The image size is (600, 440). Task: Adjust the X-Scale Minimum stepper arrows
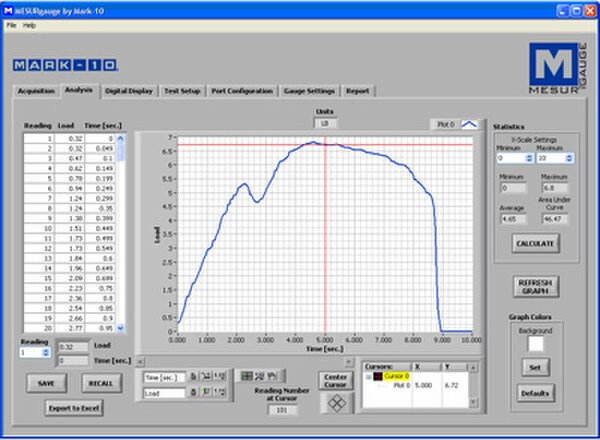point(529,158)
